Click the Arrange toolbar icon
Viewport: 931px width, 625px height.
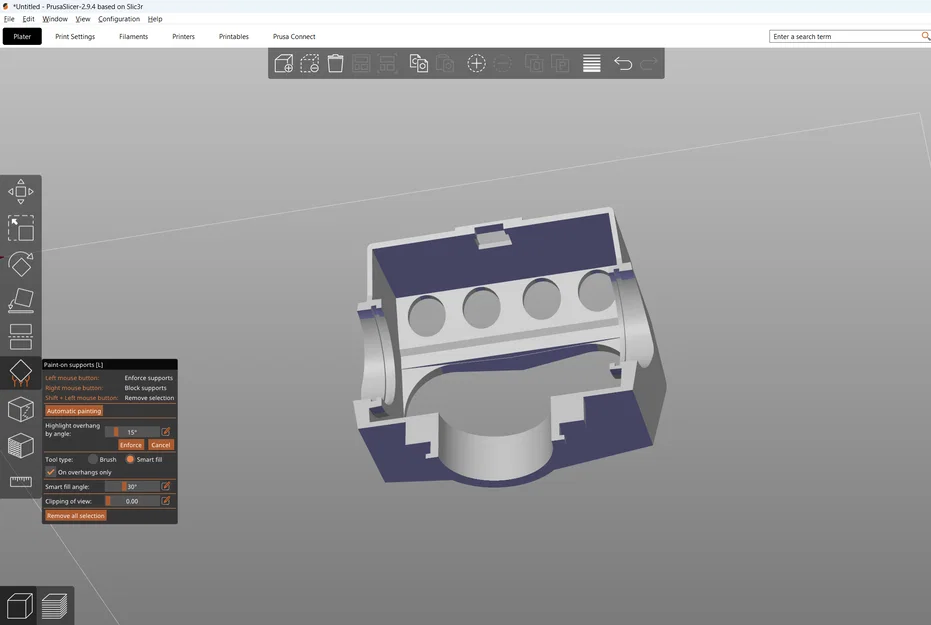[x=361, y=63]
